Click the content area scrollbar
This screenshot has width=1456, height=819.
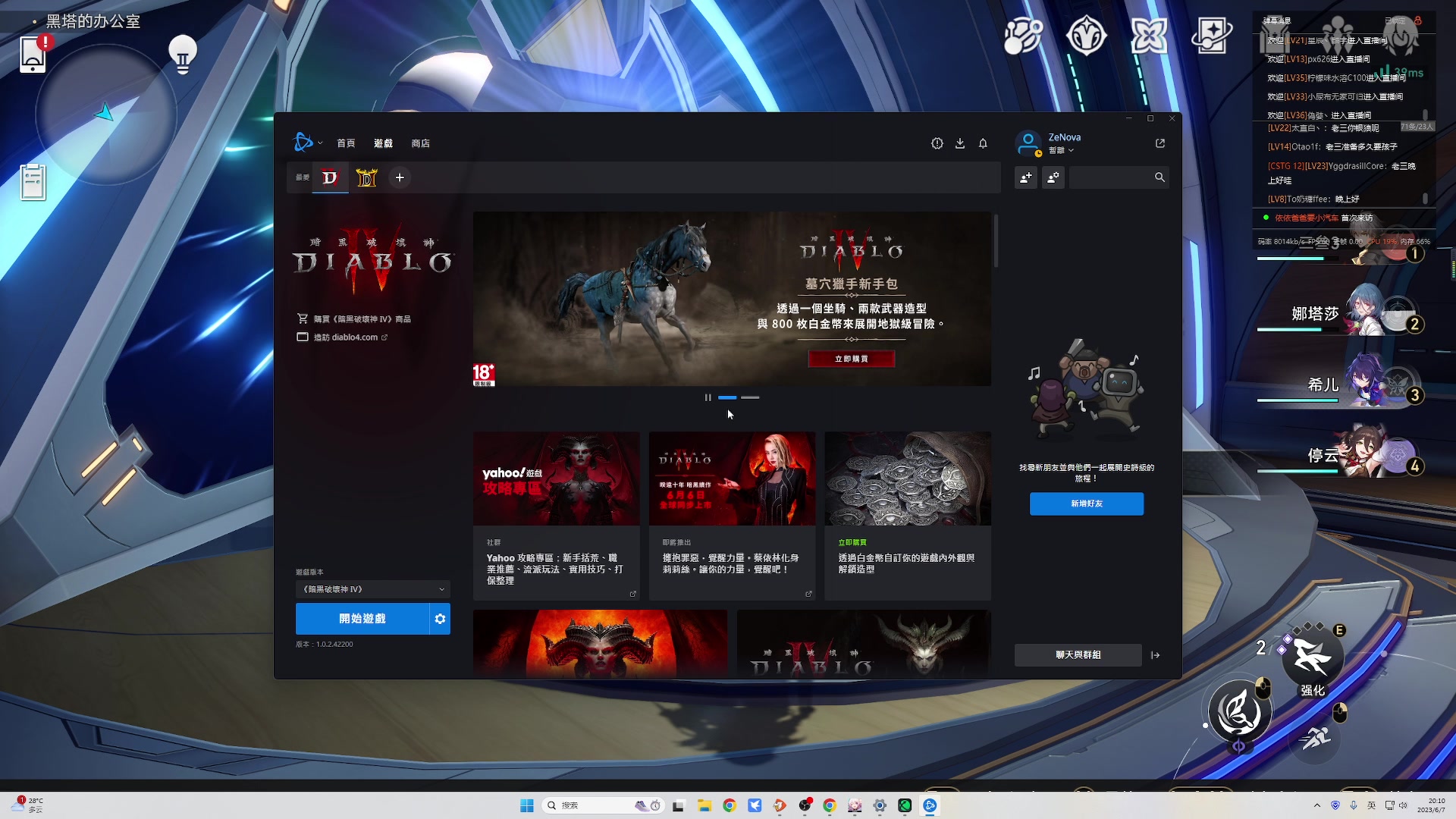coord(996,241)
